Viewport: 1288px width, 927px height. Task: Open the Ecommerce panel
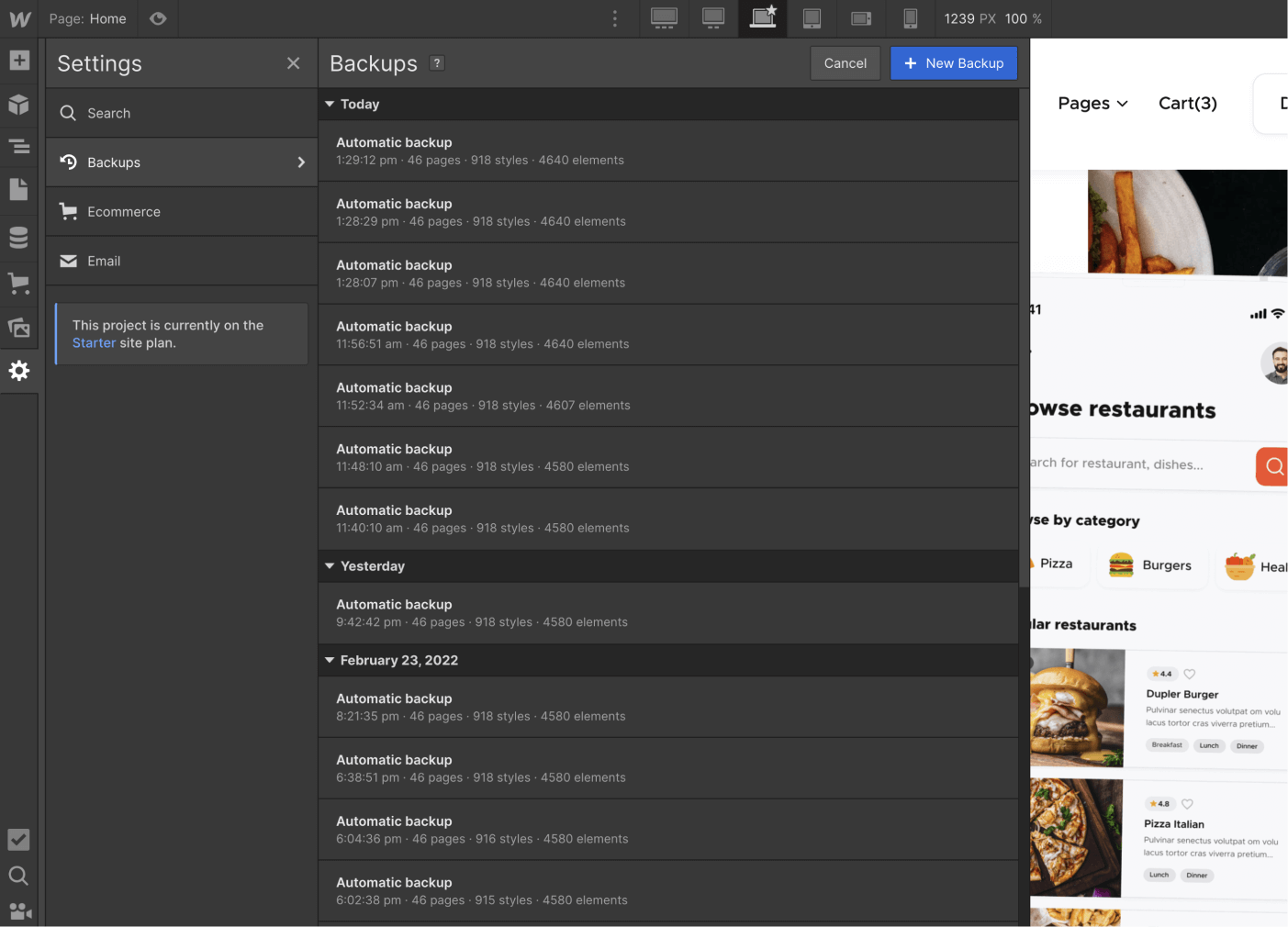[18, 283]
